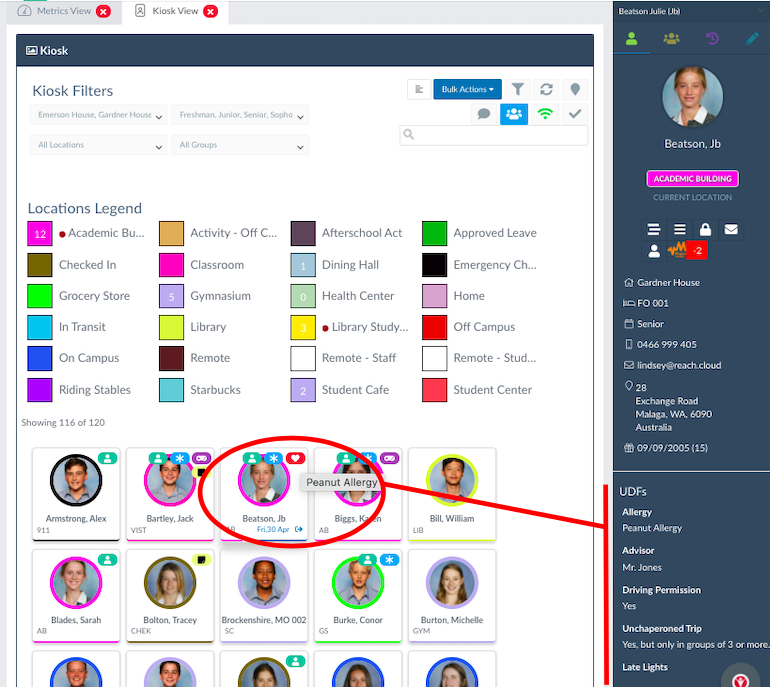Click the left-aligned lines icon in side panel
This screenshot has width=770, height=687.
pyautogui.click(x=654, y=229)
